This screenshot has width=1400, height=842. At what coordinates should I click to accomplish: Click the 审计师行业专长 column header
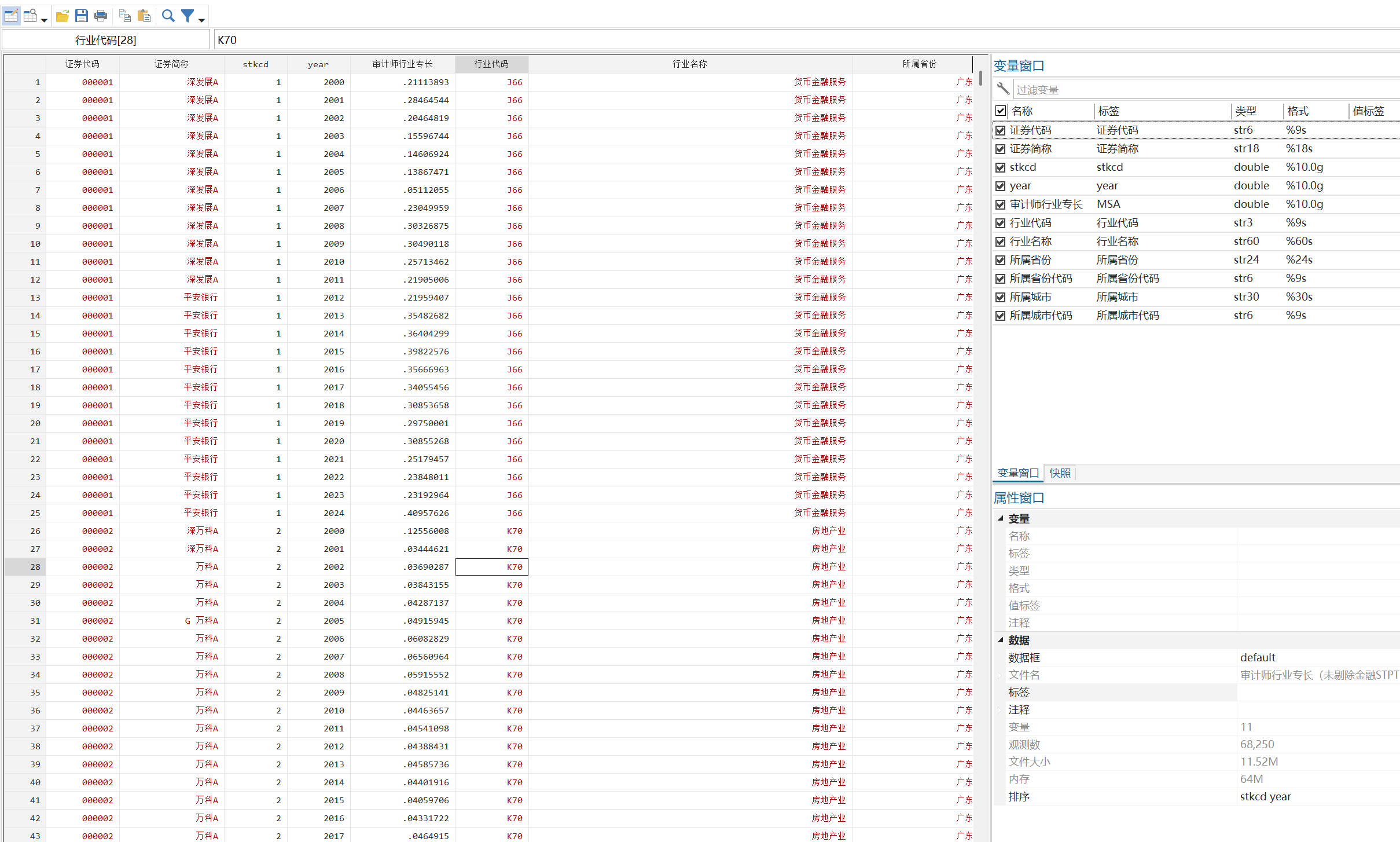402,64
